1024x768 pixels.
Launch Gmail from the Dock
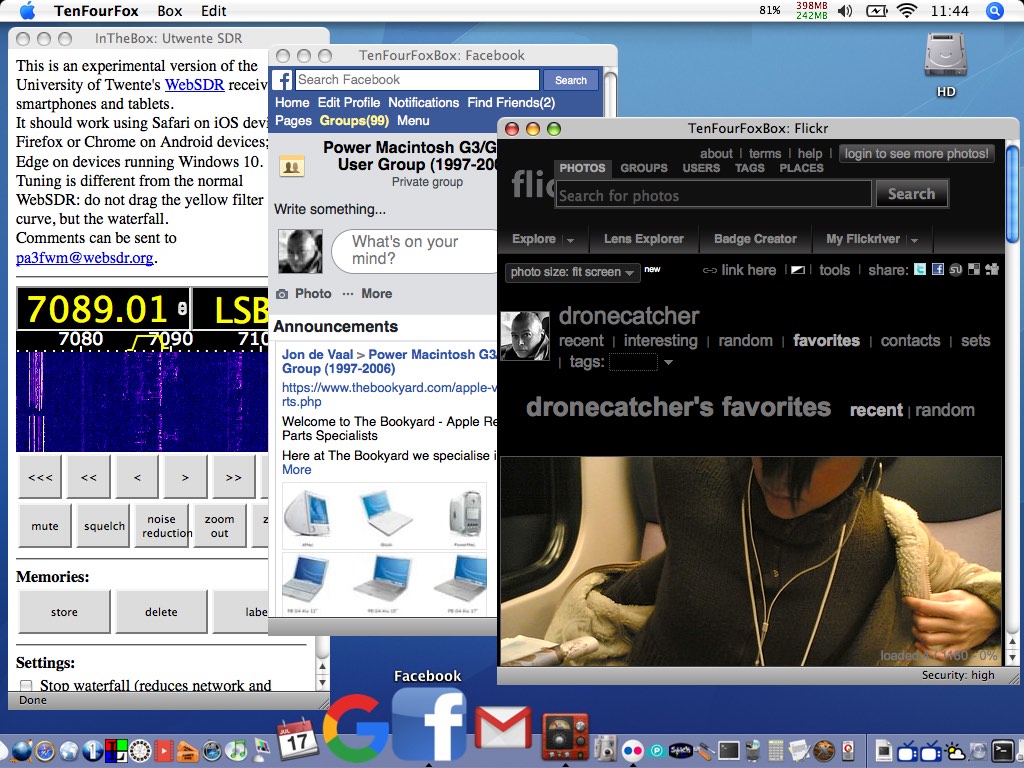point(502,729)
